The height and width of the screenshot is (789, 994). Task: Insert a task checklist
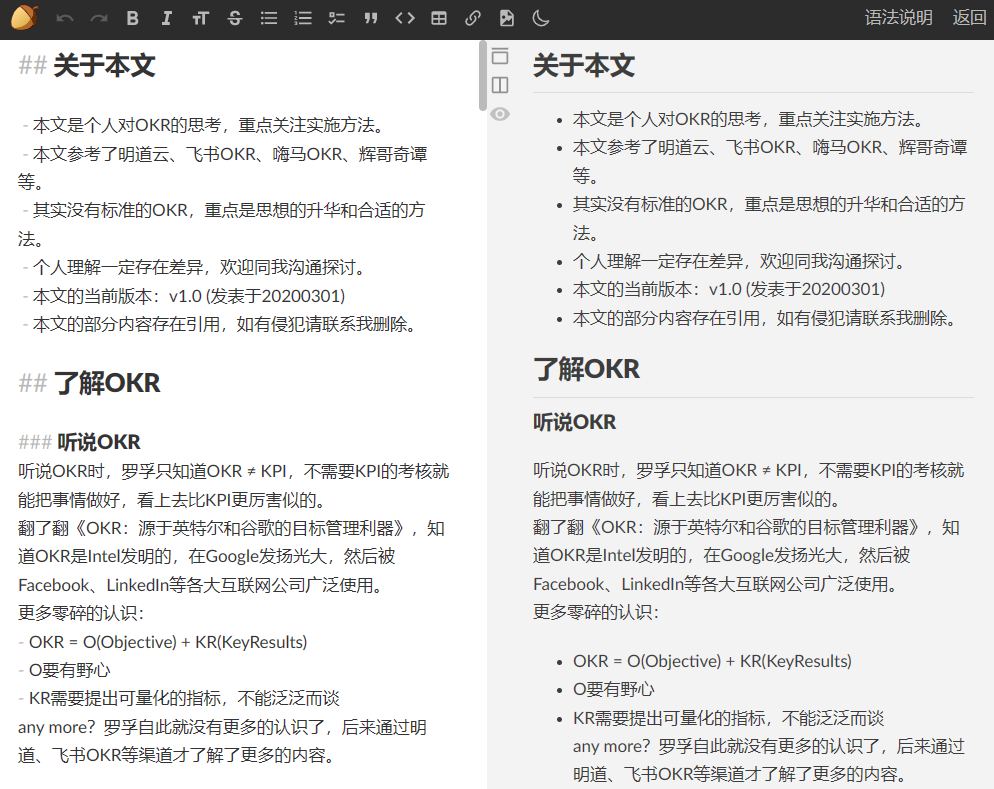pyautogui.click(x=336, y=17)
